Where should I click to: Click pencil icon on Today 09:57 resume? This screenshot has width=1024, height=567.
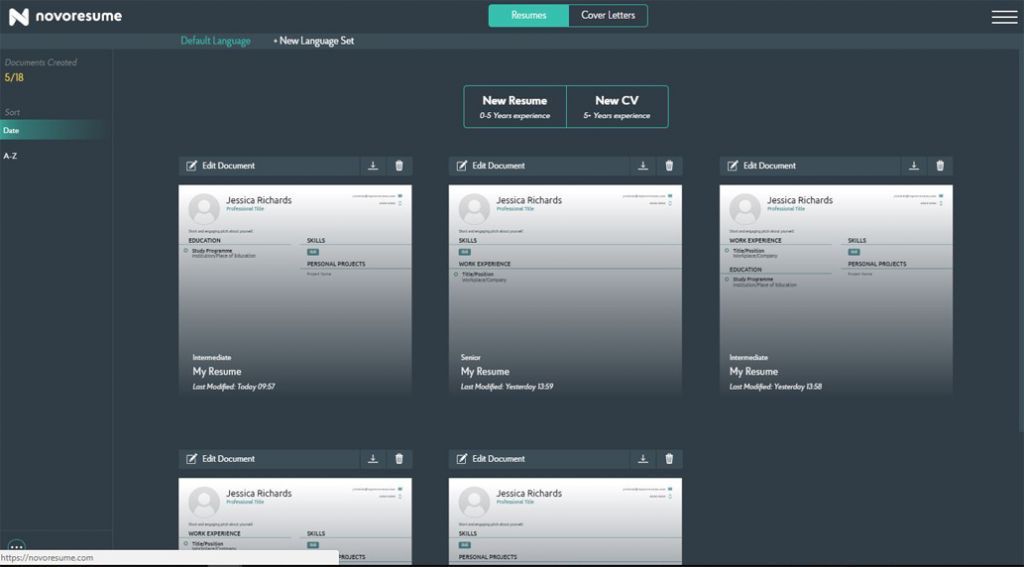(191, 166)
